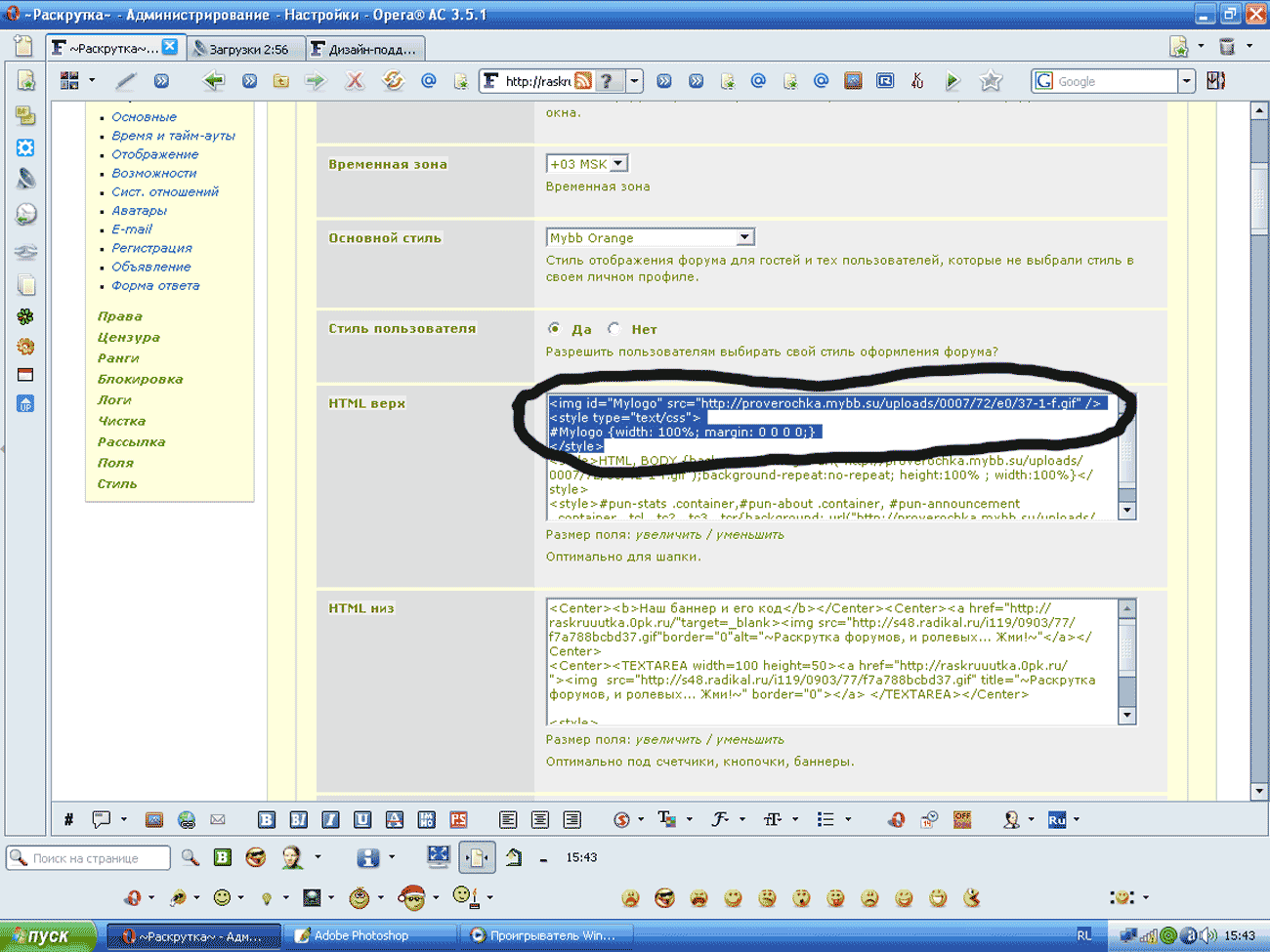Image resolution: width=1270 pixels, height=952 pixels.
Task: Click the Основные settings link
Action: coord(144,116)
